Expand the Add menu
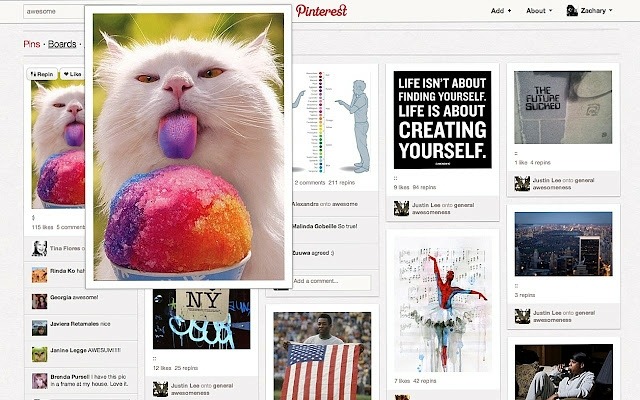 coord(501,11)
